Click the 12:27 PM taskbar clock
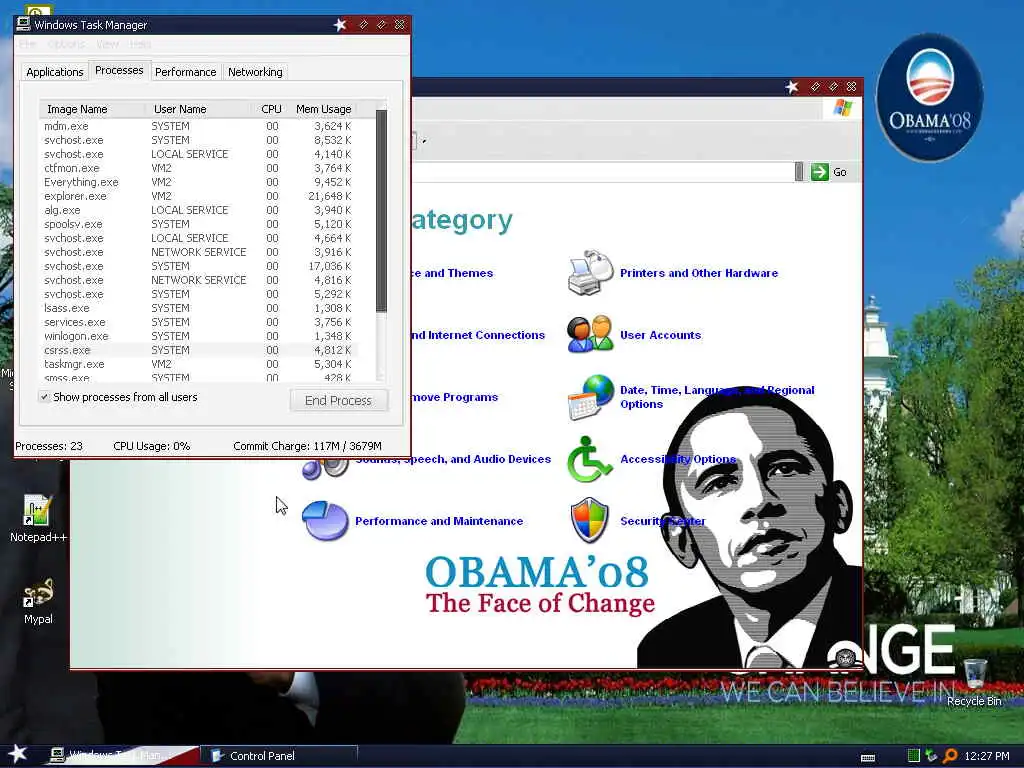Viewport: 1024px width, 768px height. click(x=987, y=756)
